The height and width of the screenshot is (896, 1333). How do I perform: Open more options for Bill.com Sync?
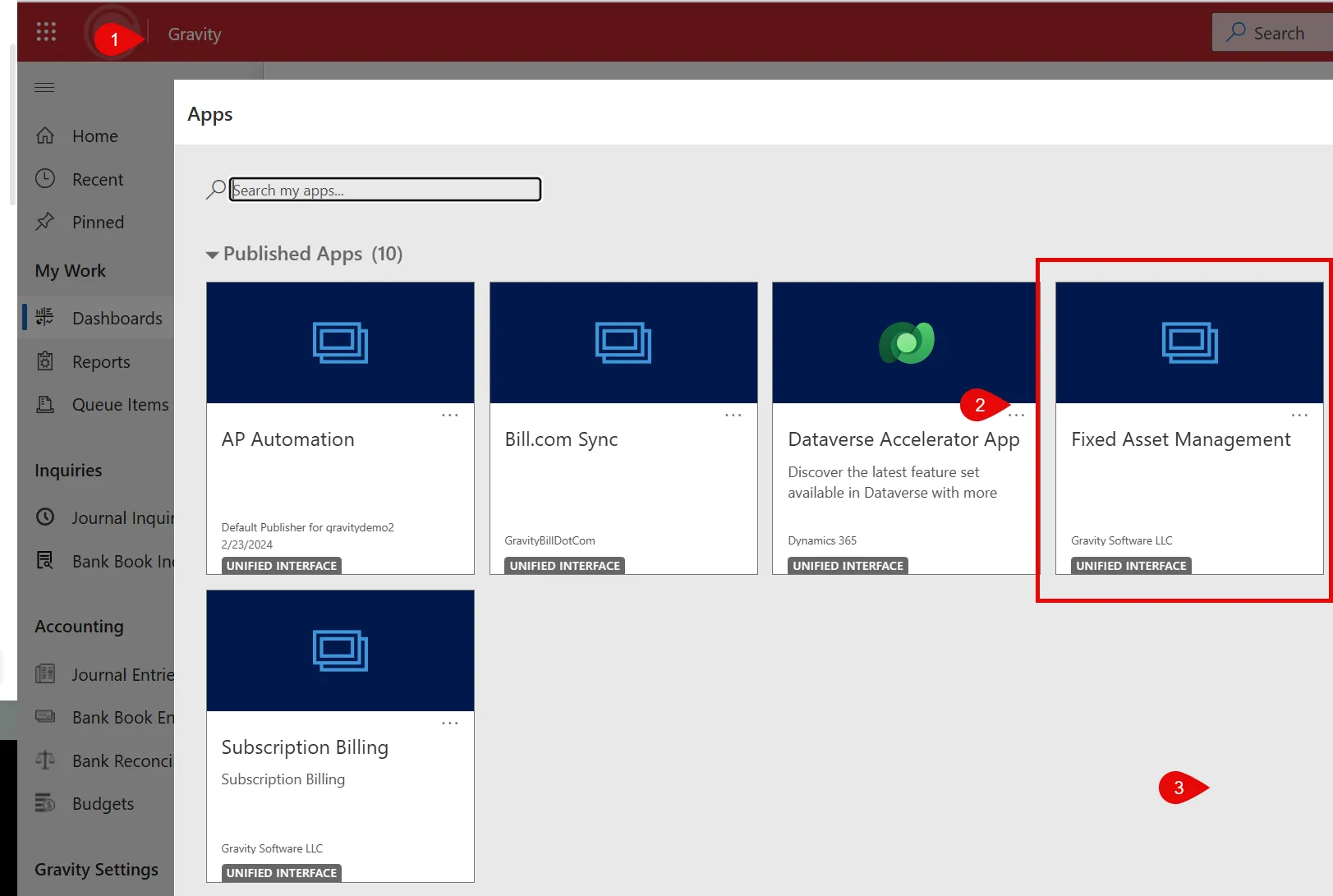(733, 416)
